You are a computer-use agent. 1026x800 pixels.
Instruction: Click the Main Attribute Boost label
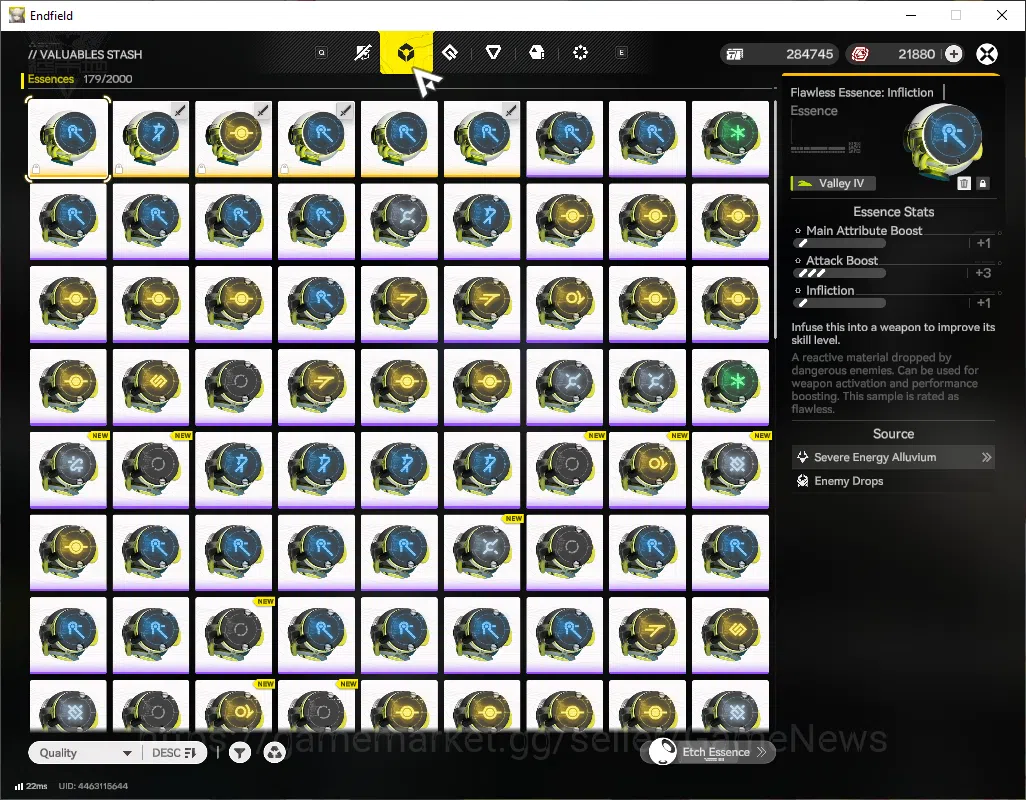tap(864, 230)
